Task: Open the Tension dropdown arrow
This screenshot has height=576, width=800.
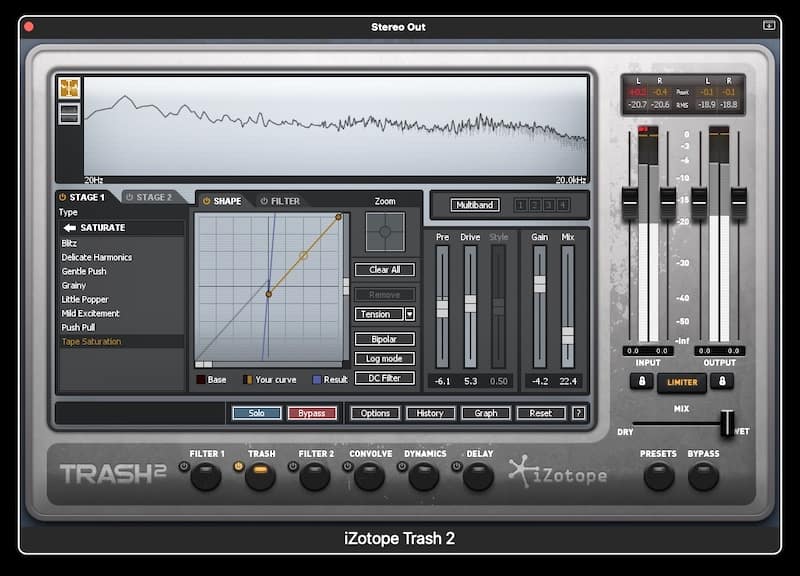Action: 410,314
